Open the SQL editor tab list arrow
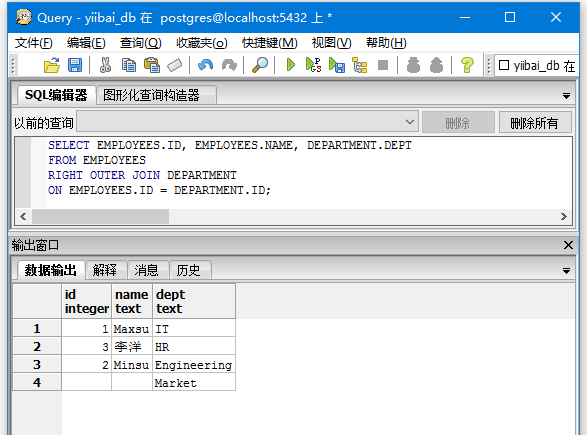This screenshot has width=587, height=435. [x=566, y=96]
